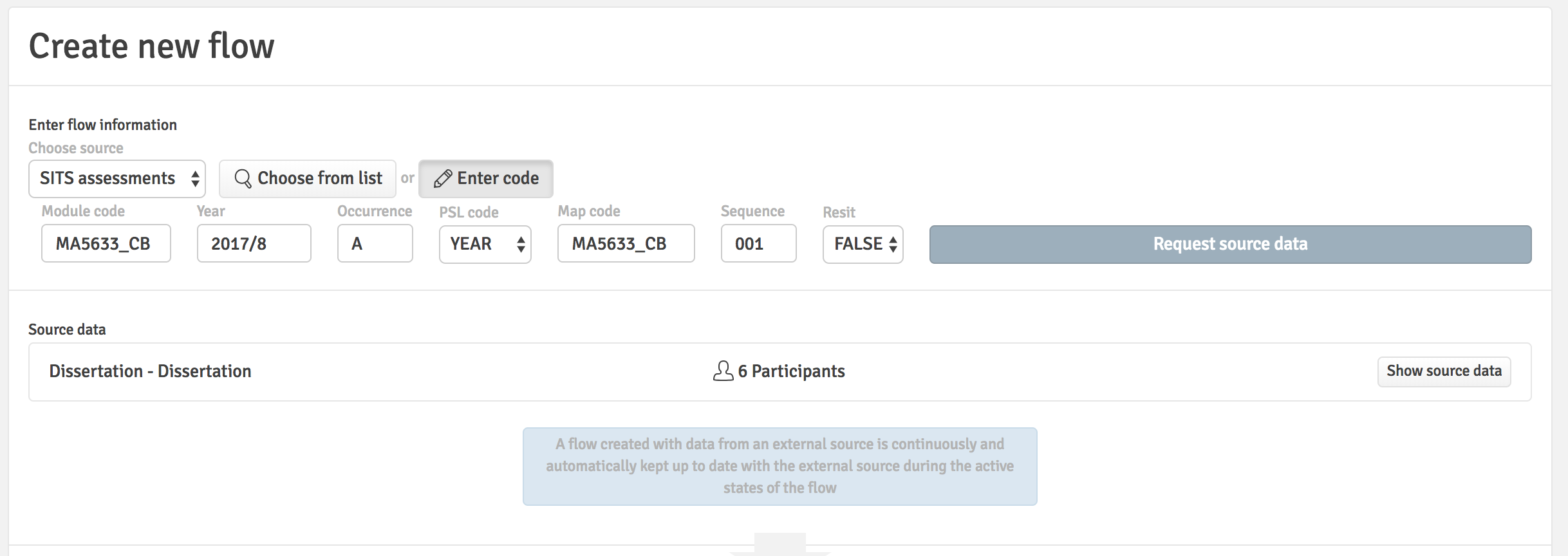Image resolution: width=1568 pixels, height=556 pixels.
Task: Select the Enter code option
Action: [486, 178]
